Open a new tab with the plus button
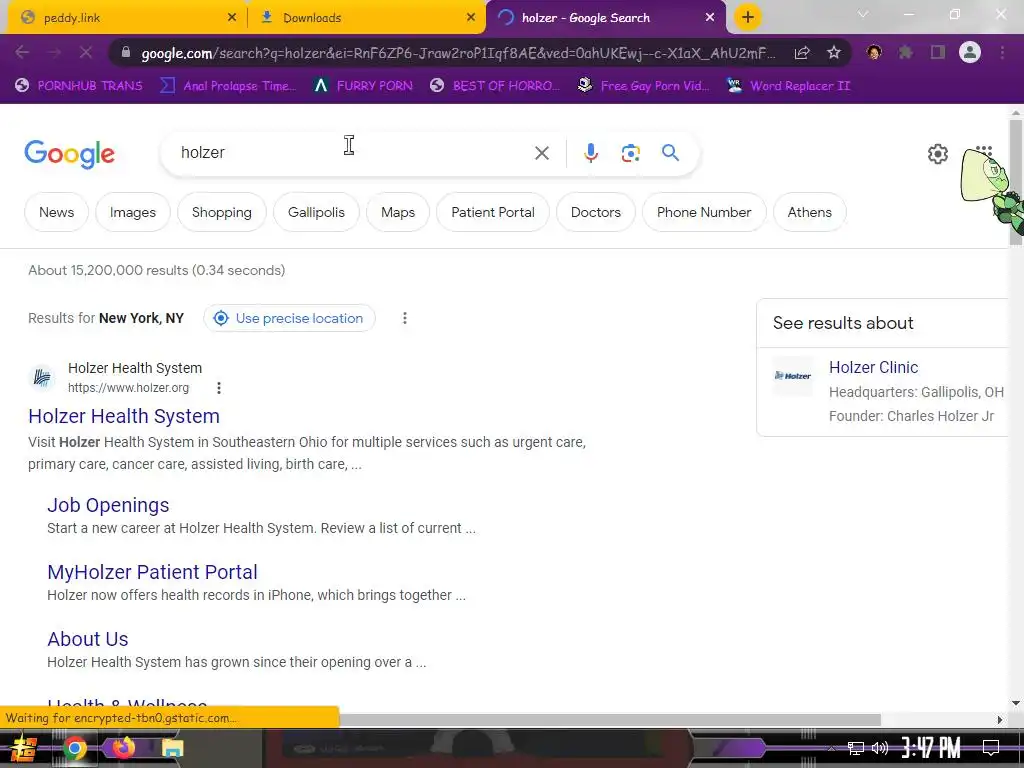Image resolution: width=1024 pixels, height=768 pixels. pos(748,17)
